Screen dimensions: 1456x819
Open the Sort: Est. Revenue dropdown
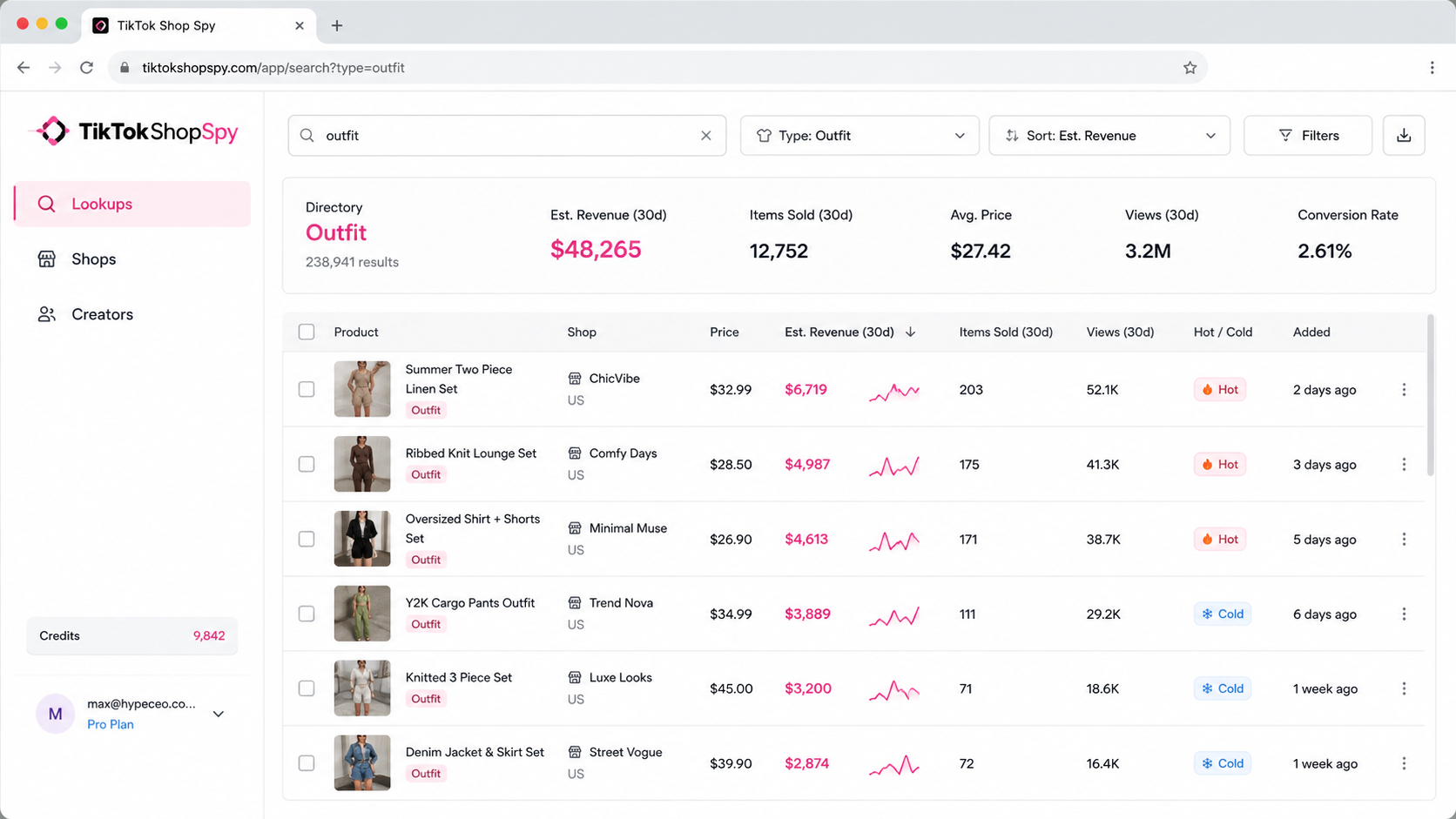(x=1109, y=136)
